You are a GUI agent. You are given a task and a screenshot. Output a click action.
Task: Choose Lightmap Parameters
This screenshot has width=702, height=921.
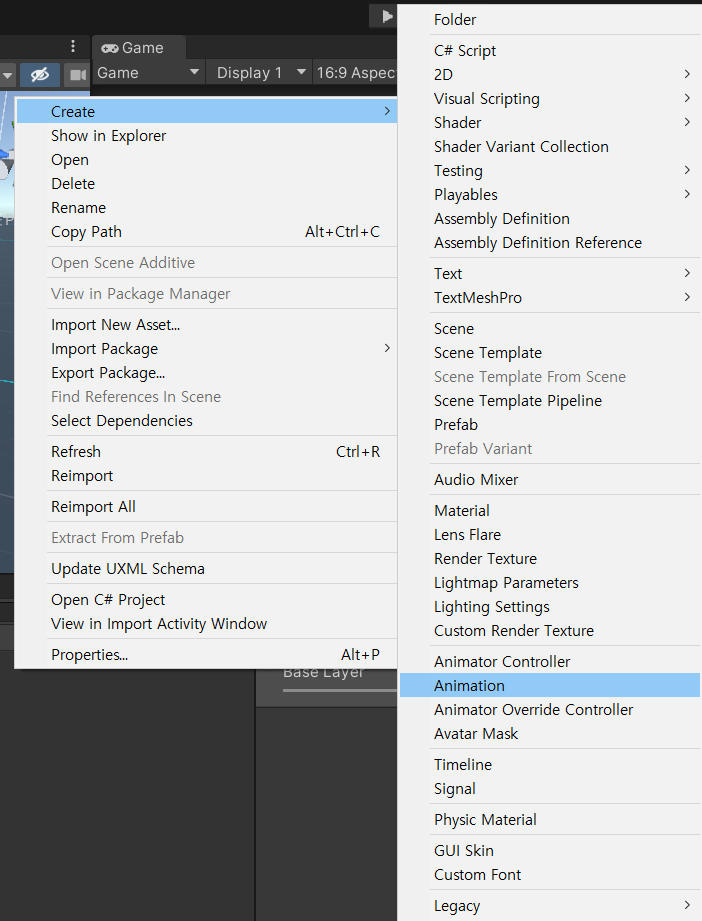pyautogui.click(x=550, y=583)
